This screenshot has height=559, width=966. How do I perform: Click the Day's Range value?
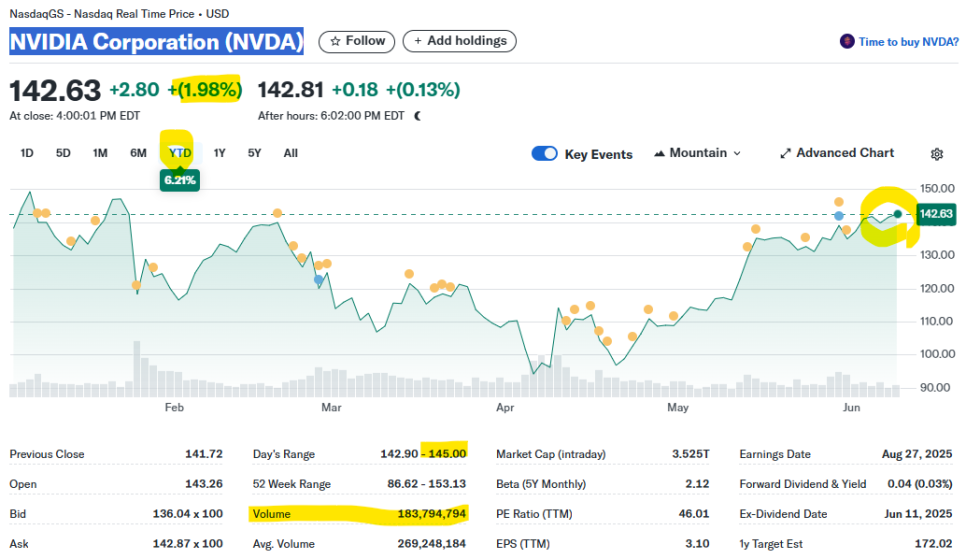[x=423, y=454]
